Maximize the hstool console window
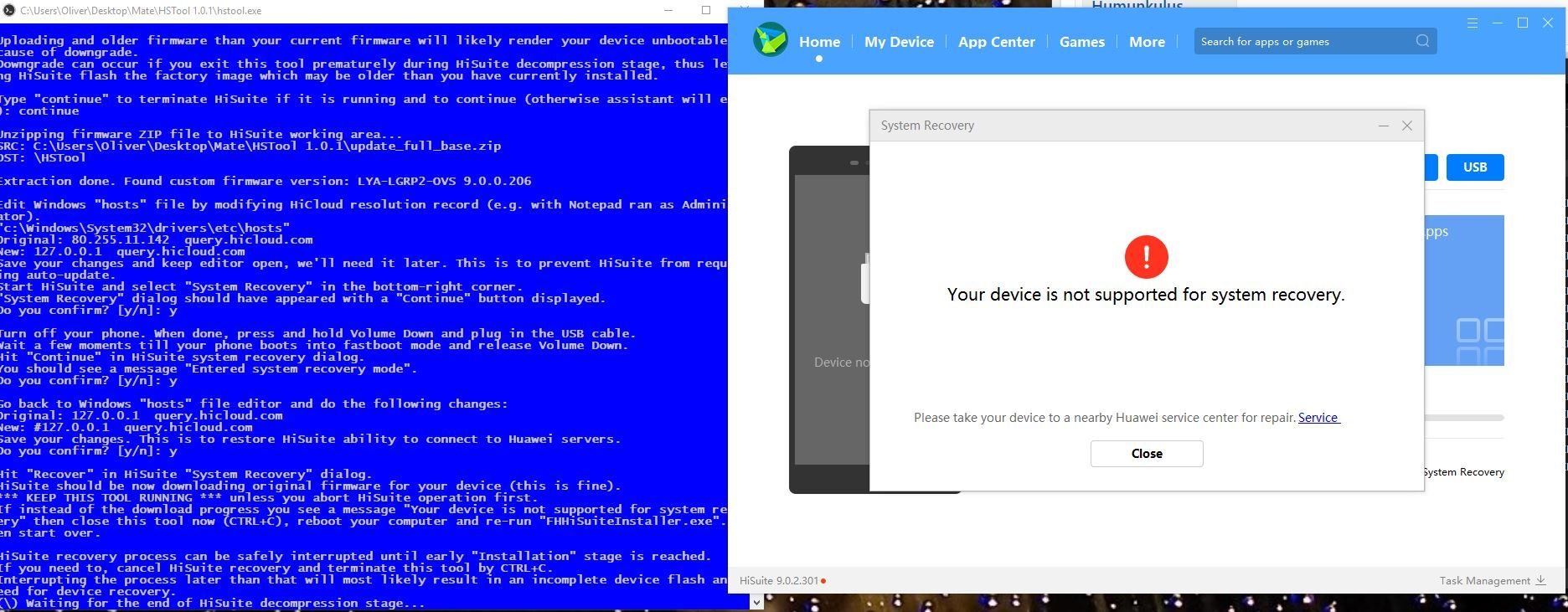Viewport: 1568px width, 612px height. [x=706, y=11]
